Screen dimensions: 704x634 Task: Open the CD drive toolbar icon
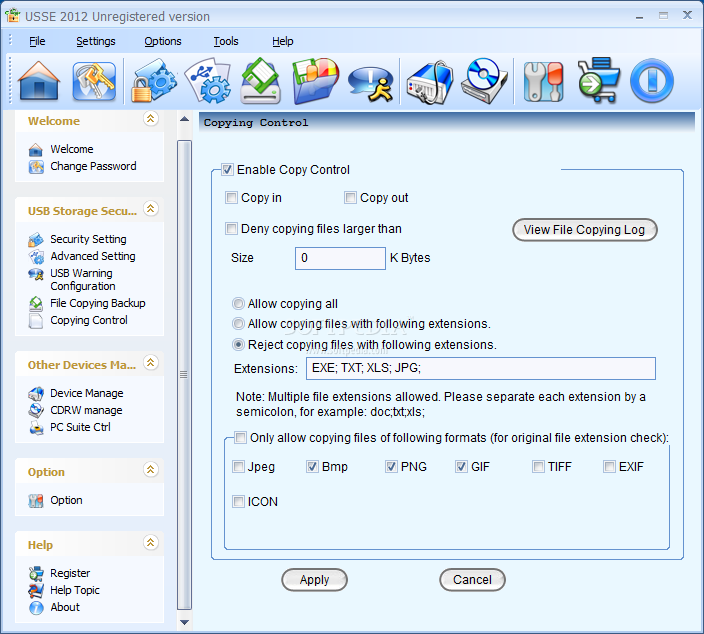[x=484, y=81]
